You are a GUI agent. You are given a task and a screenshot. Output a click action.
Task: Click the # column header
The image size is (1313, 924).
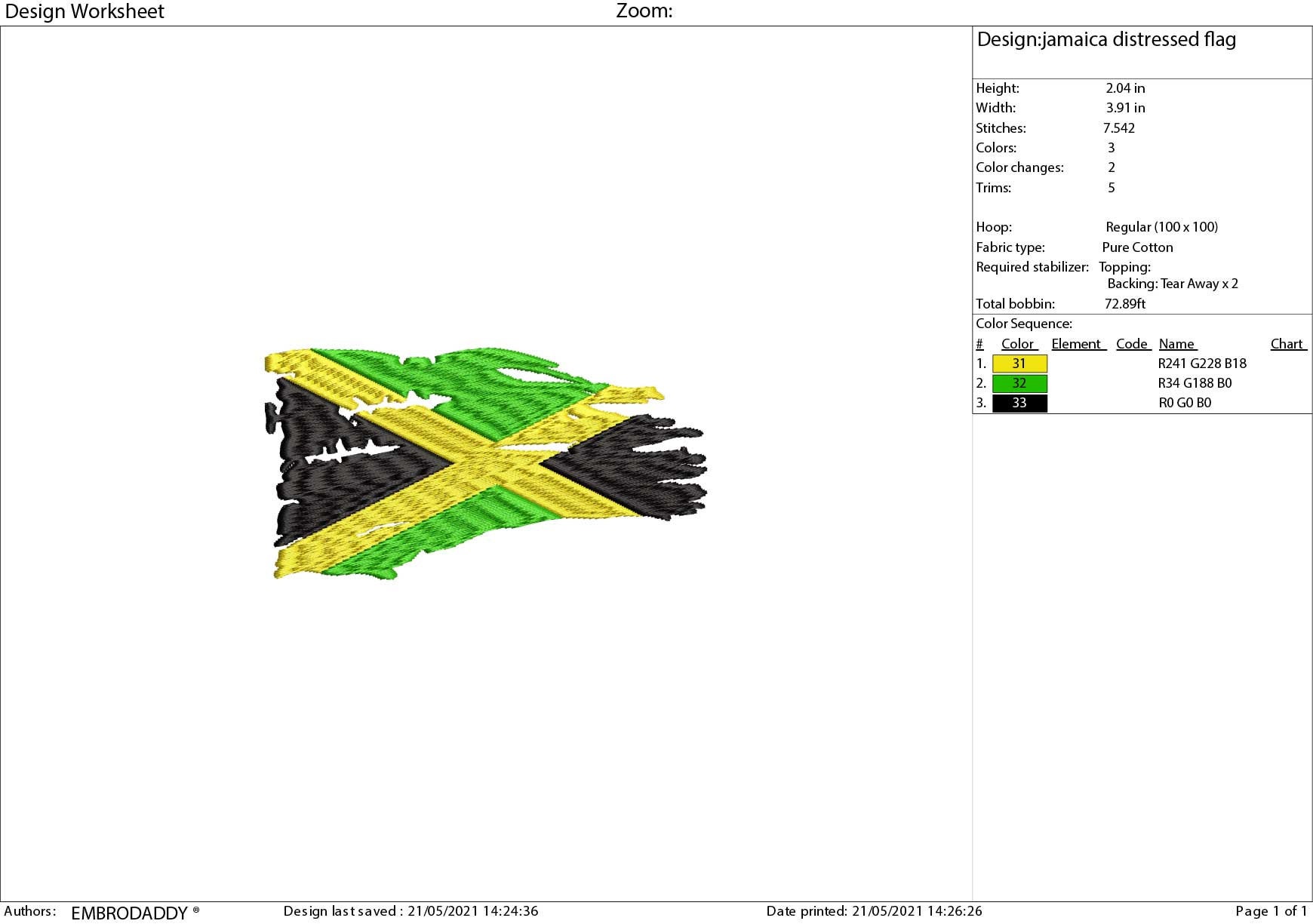979,344
